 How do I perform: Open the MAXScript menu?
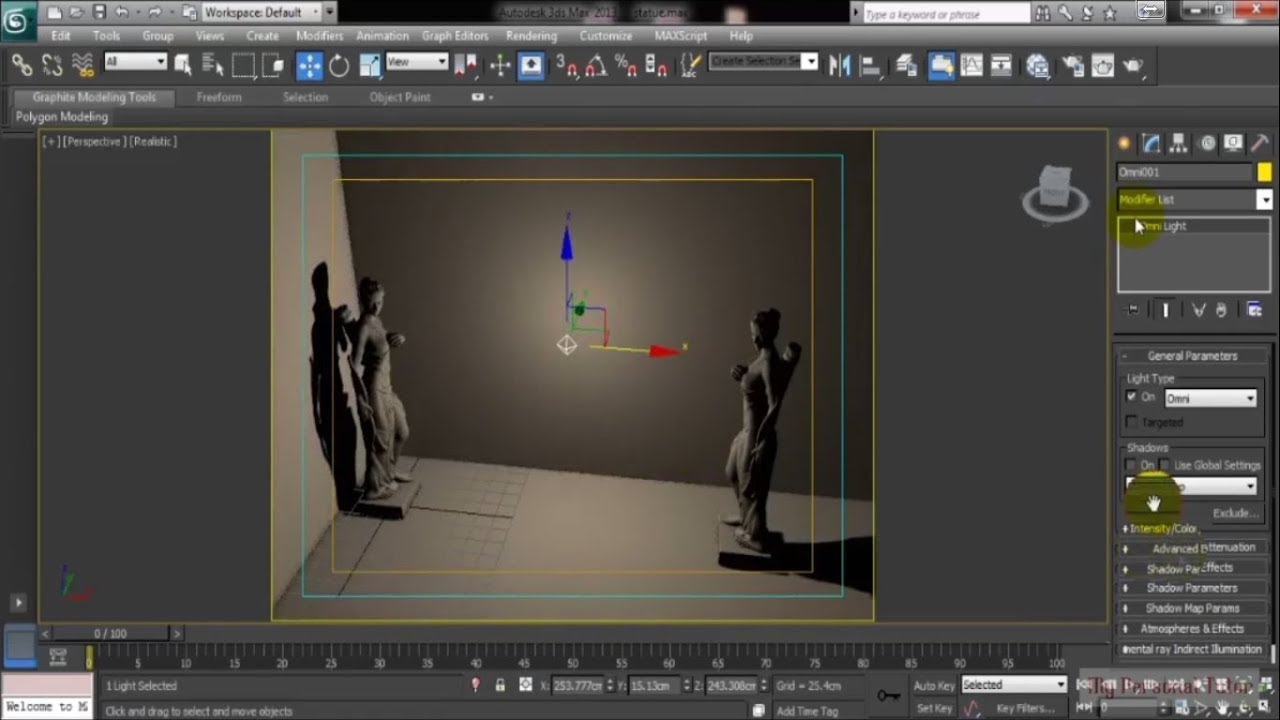click(x=680, y=35)
